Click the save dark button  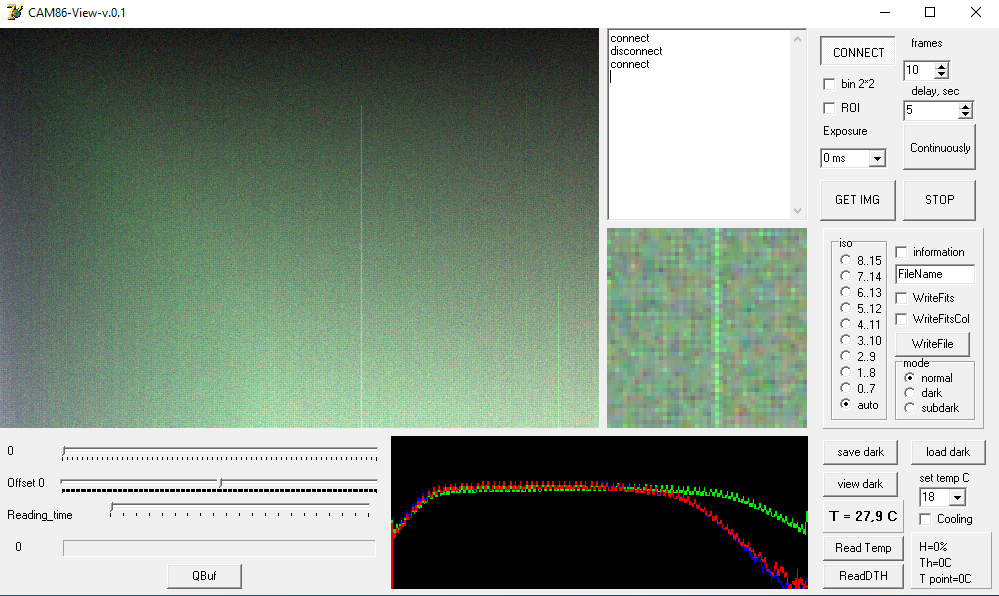861,452
